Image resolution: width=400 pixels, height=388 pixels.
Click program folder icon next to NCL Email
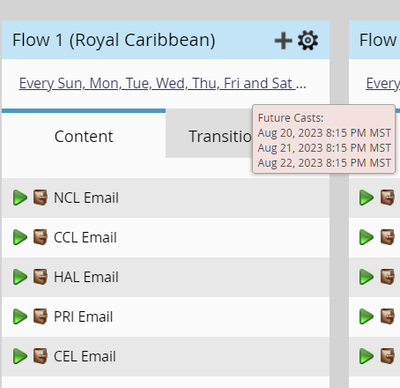[40, 197]
